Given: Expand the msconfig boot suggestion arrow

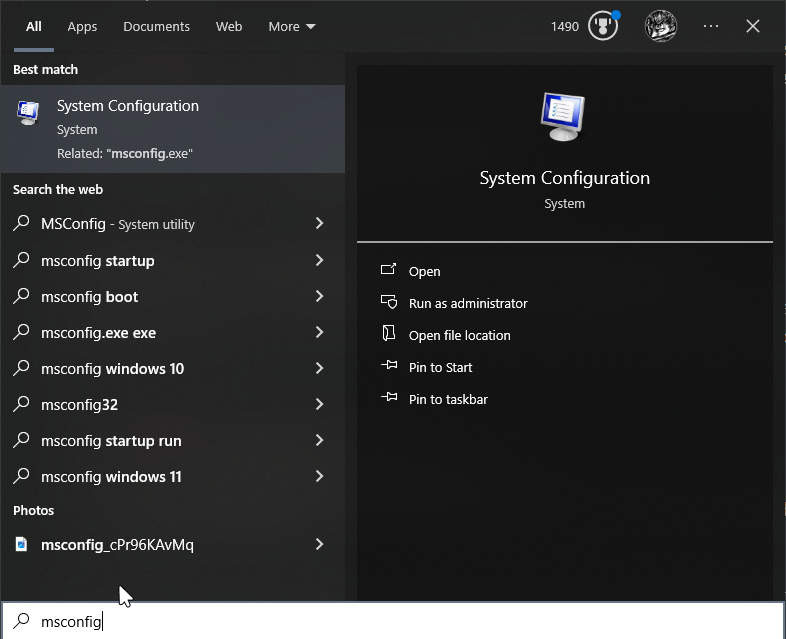Looking at the screenshot, I should click(x=319, y=296).
